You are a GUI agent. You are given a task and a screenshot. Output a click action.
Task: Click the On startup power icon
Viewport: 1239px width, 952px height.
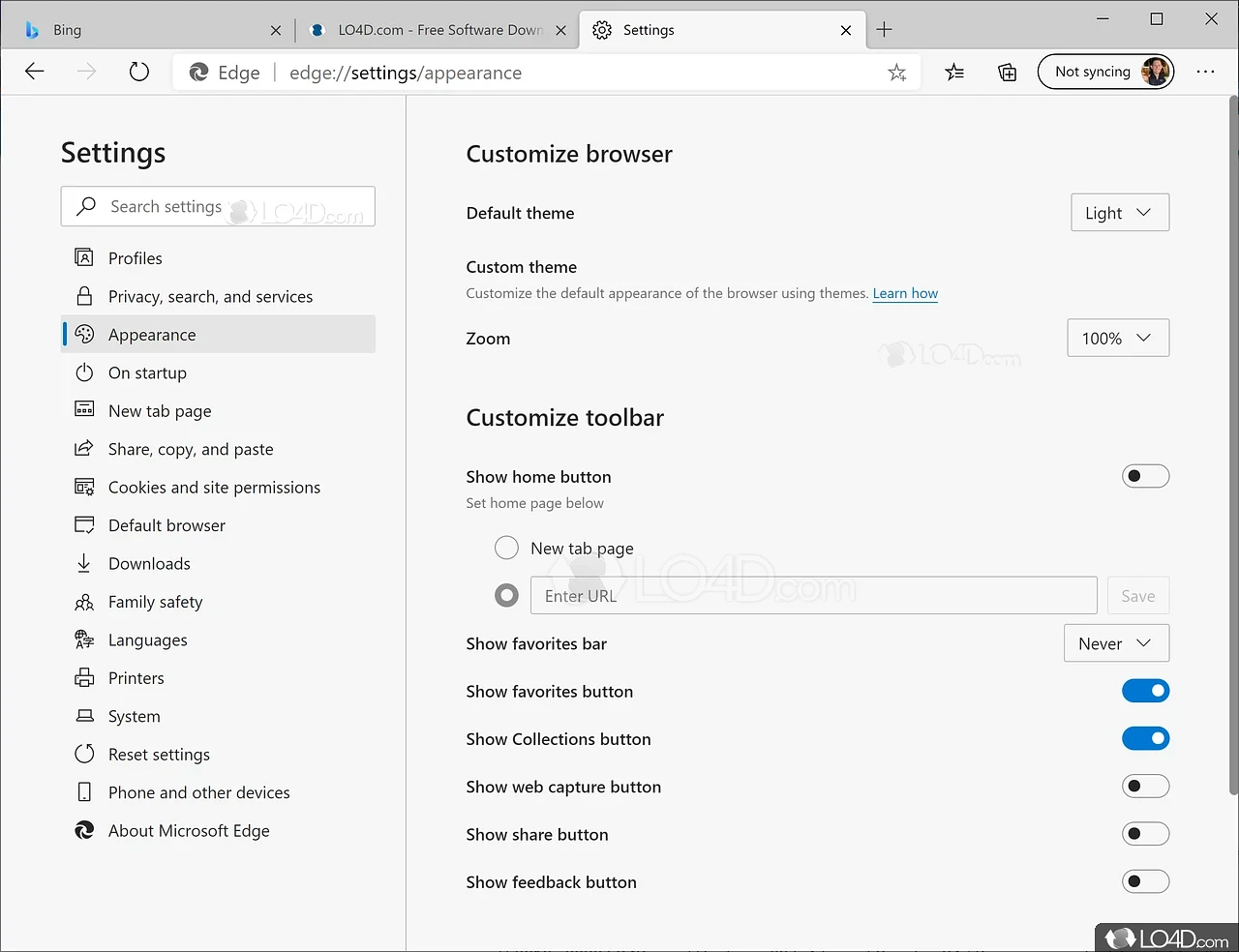84,372
